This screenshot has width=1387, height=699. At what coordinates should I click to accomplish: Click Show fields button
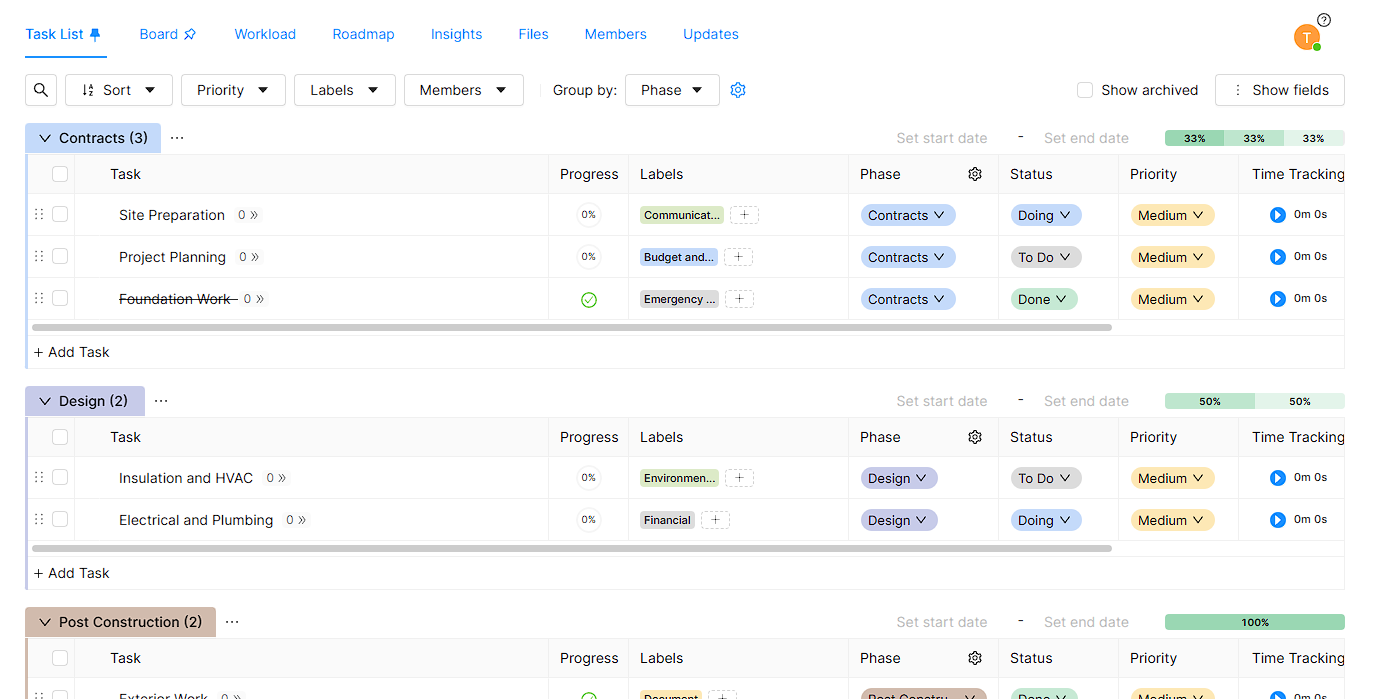(1279, 90)
